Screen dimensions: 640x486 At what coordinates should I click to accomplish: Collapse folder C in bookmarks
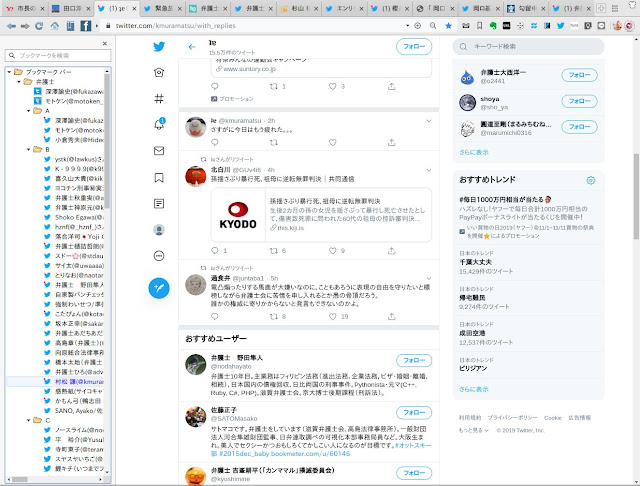[29, 420]
